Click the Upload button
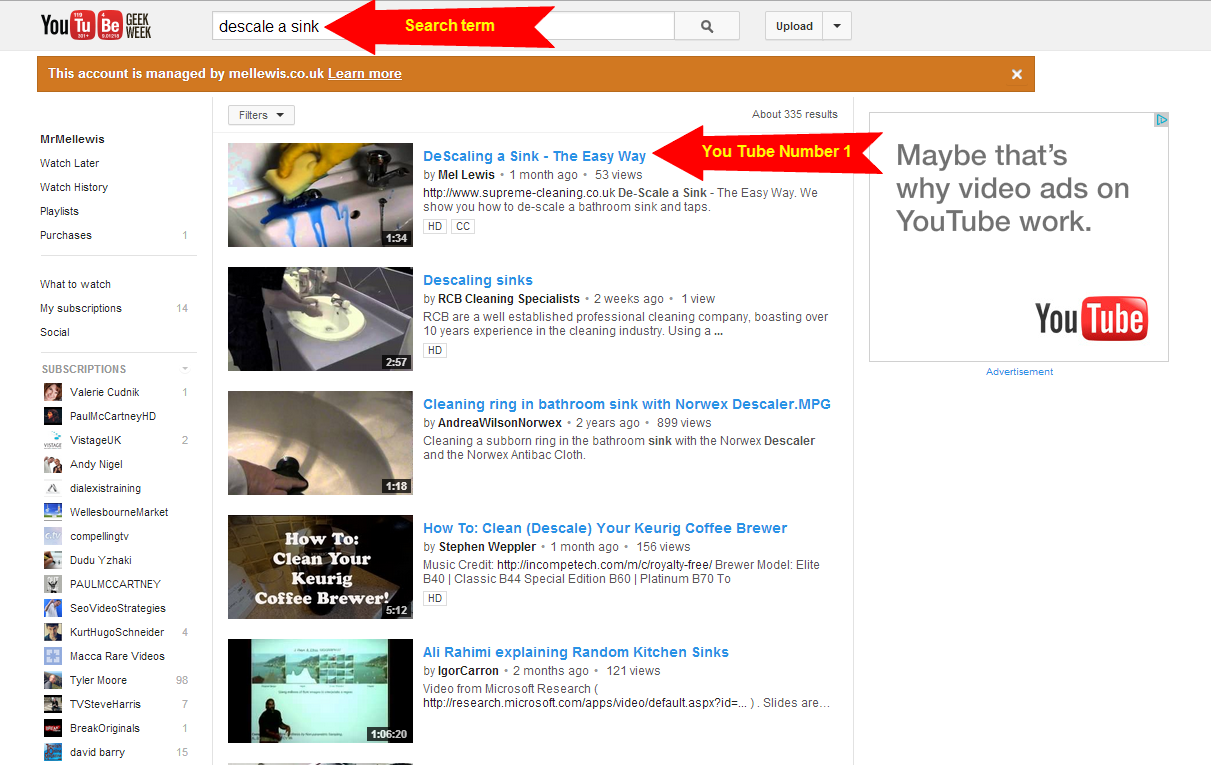 click(x=794, y=26)
